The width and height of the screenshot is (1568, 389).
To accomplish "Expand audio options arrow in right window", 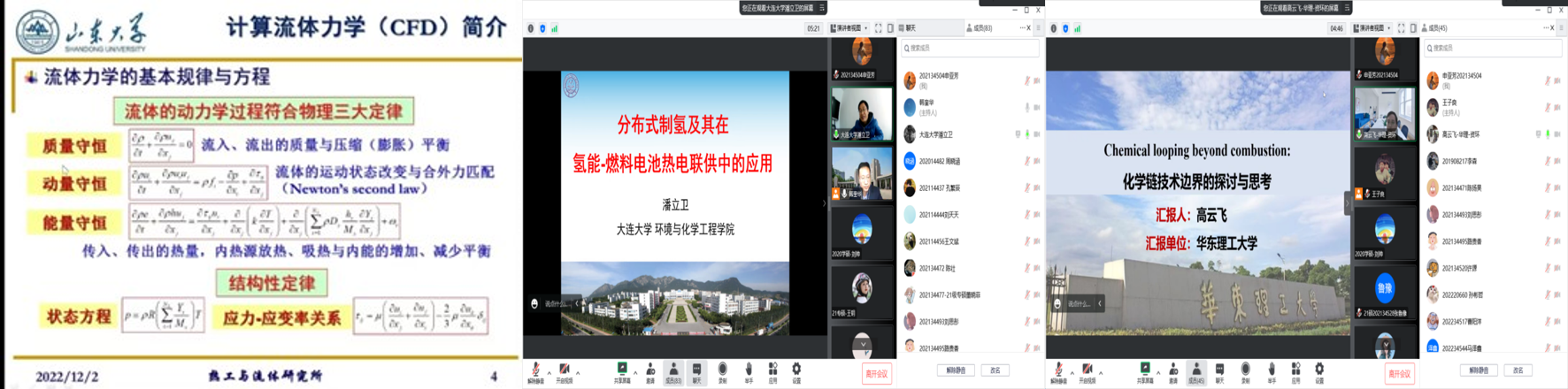I will tap(1072, 372).
